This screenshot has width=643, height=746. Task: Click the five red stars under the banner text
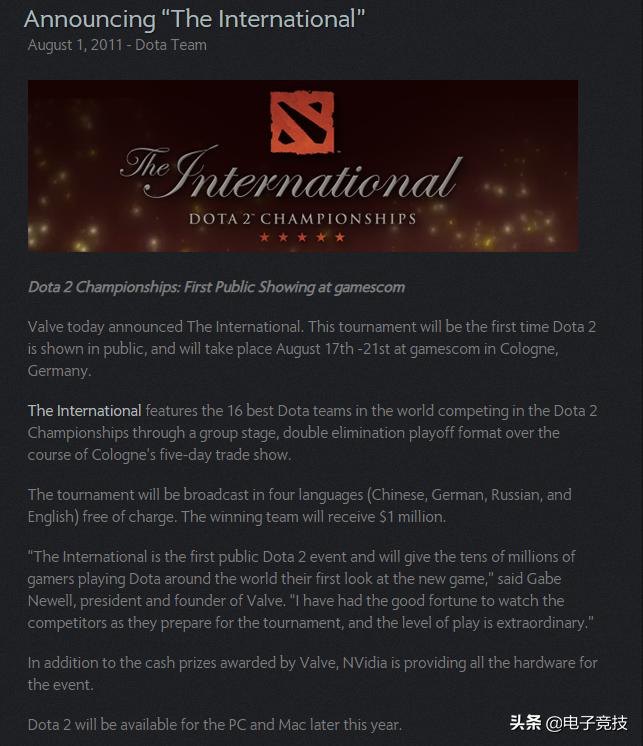coord(302,238)
